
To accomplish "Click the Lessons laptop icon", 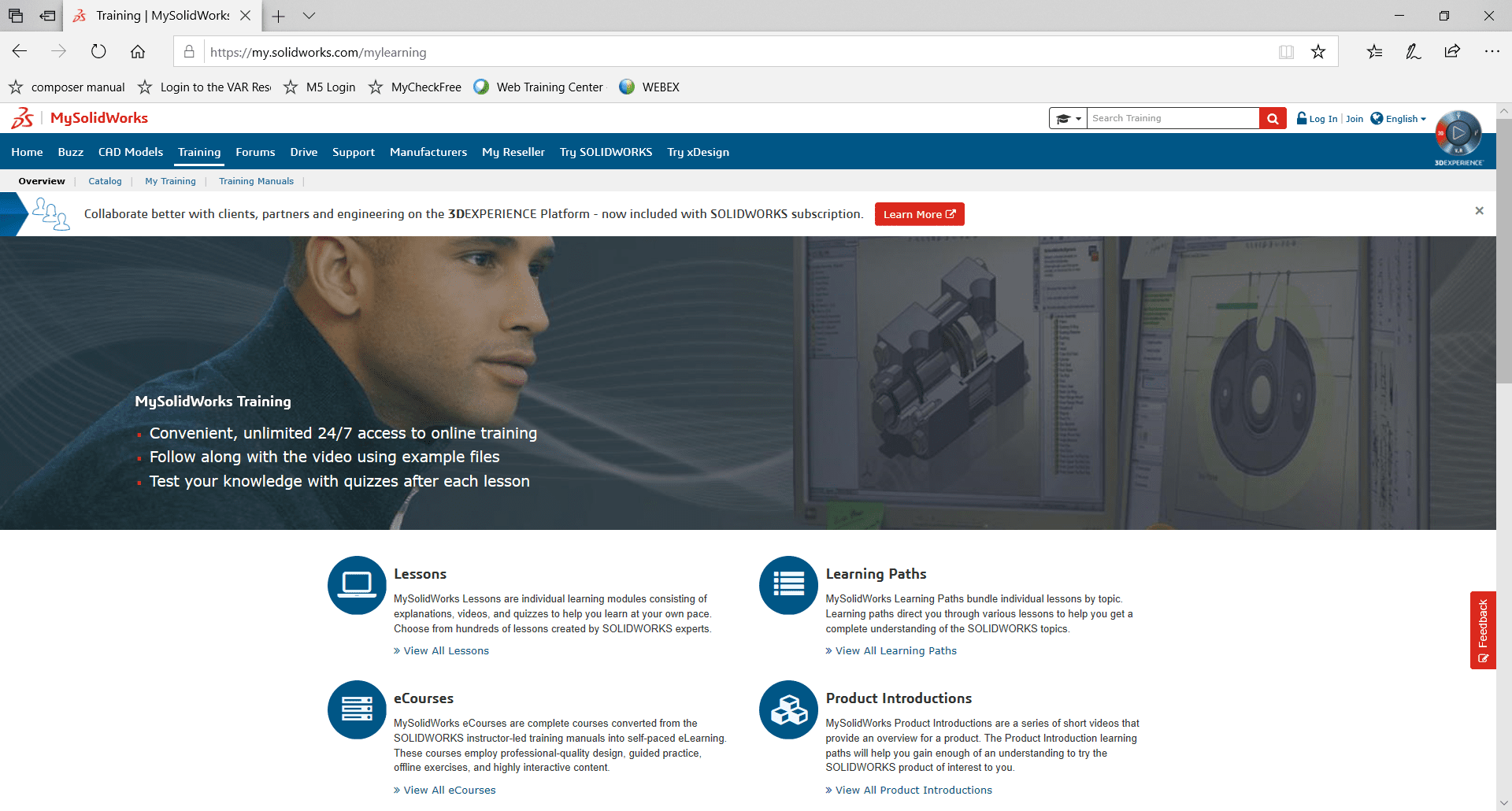I will pyautogui.click(x=357, y=585).
